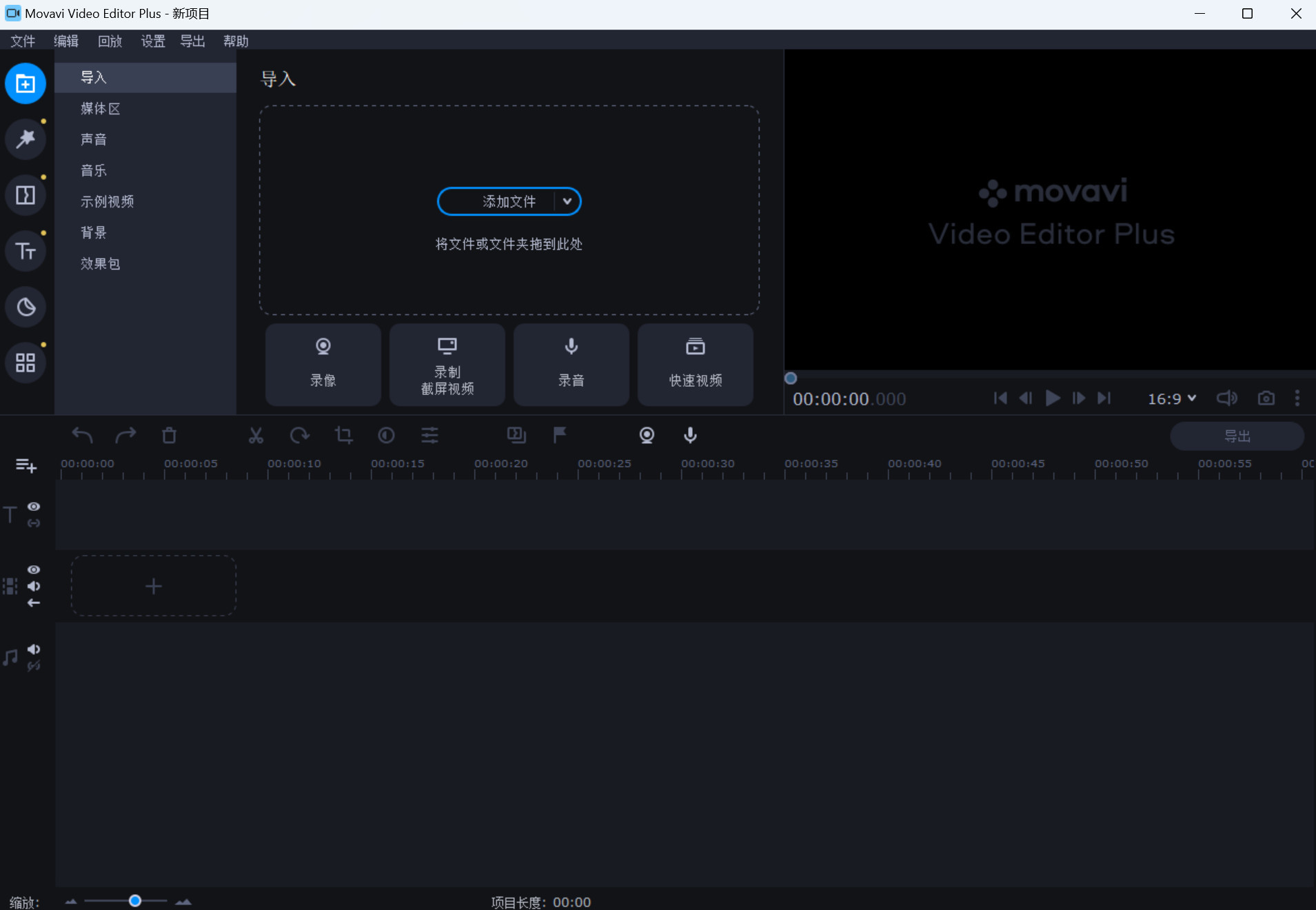The image size is (1316, 910).
Task: Select 声音 in the side list
Action: 145,140
